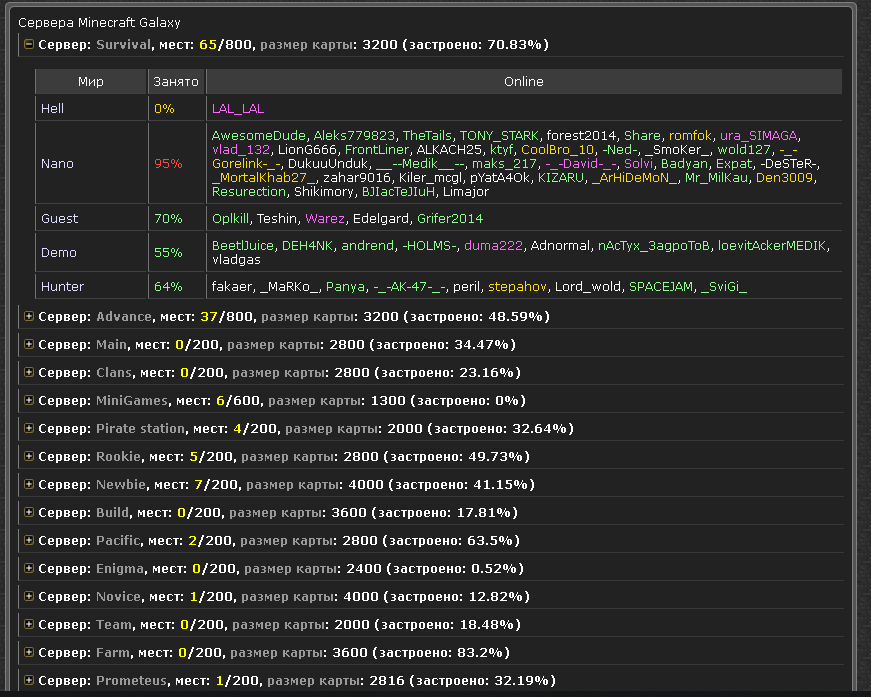The width and height of the screenshot is (871, 697).
Task: Open player Oplkill in Guest world
Action: [x=230, y=218]
